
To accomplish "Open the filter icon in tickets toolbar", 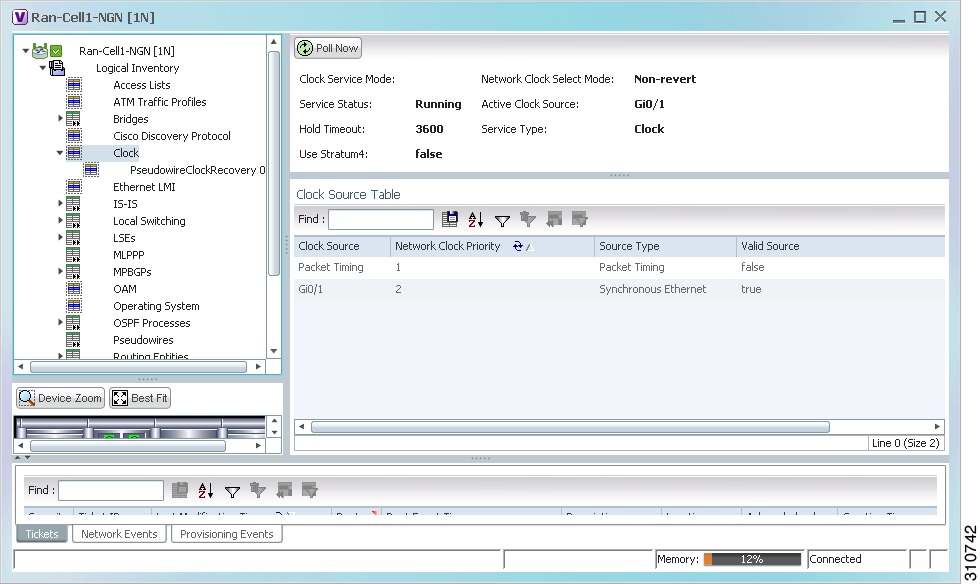I will point(232,491).
